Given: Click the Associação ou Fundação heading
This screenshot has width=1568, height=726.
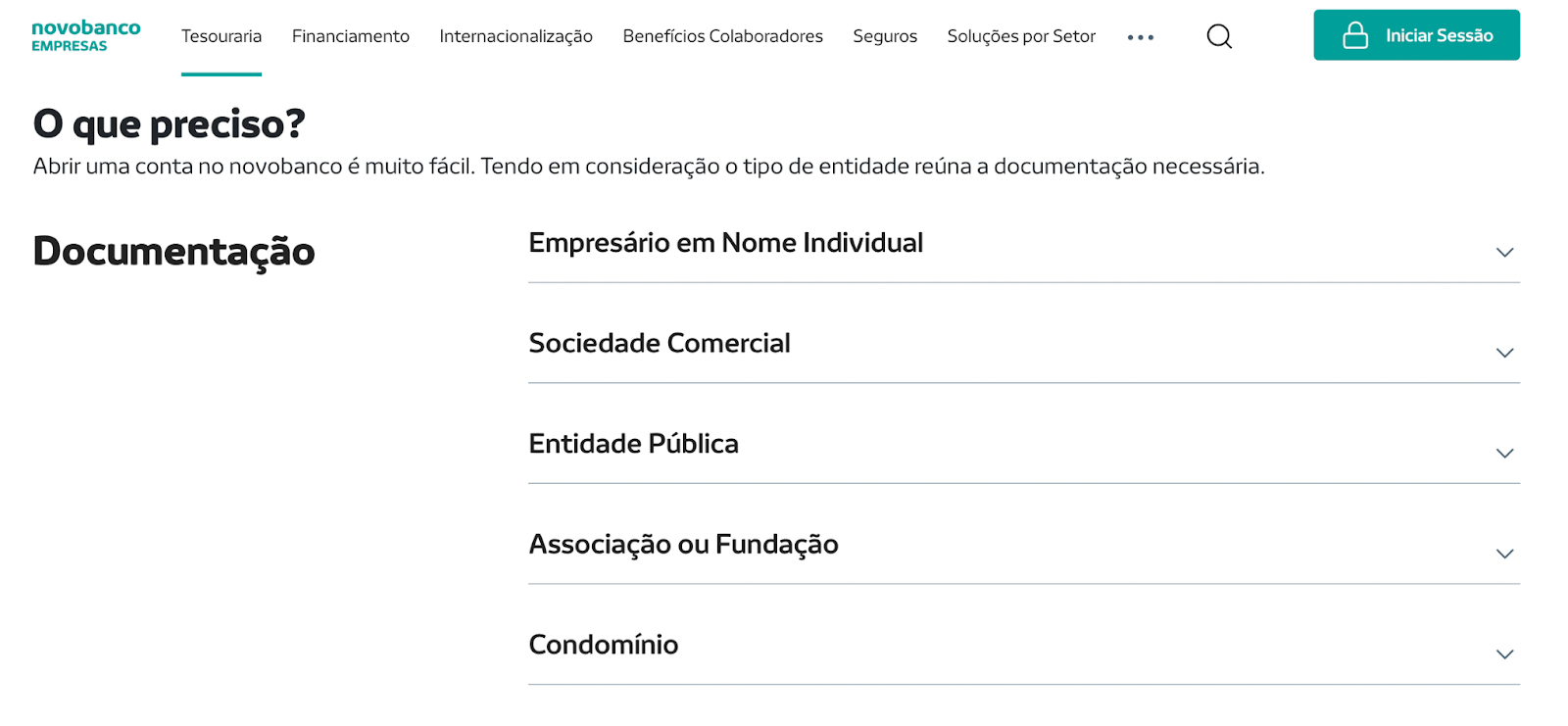Looking at the screenshot, I should pos(683,545).
